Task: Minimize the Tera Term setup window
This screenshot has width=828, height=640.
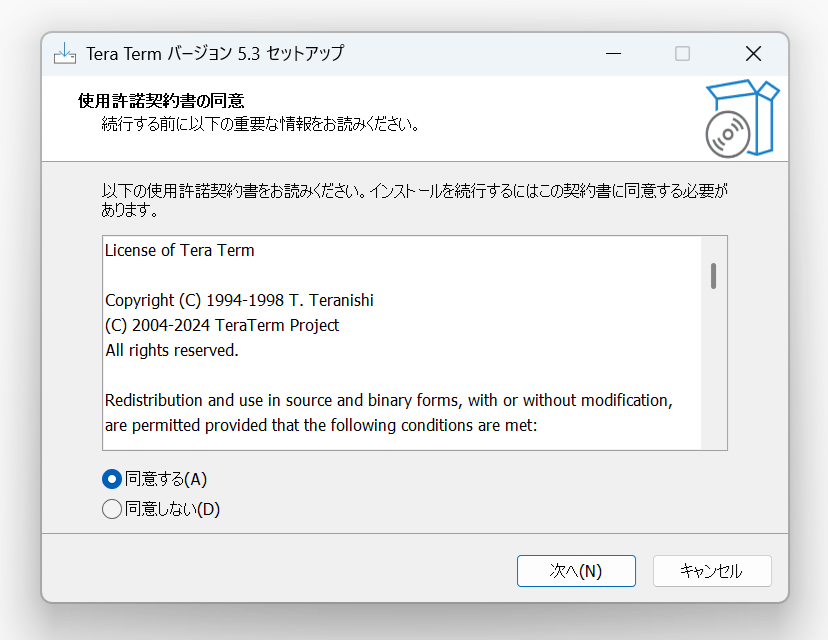Action: coord(613,54)
